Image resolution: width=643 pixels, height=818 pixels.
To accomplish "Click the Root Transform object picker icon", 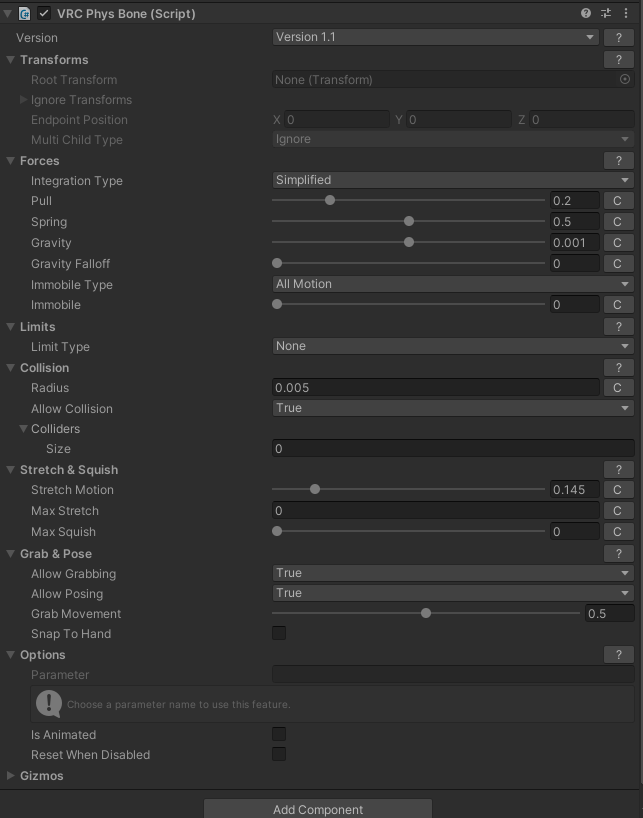I will coord(625,80).
